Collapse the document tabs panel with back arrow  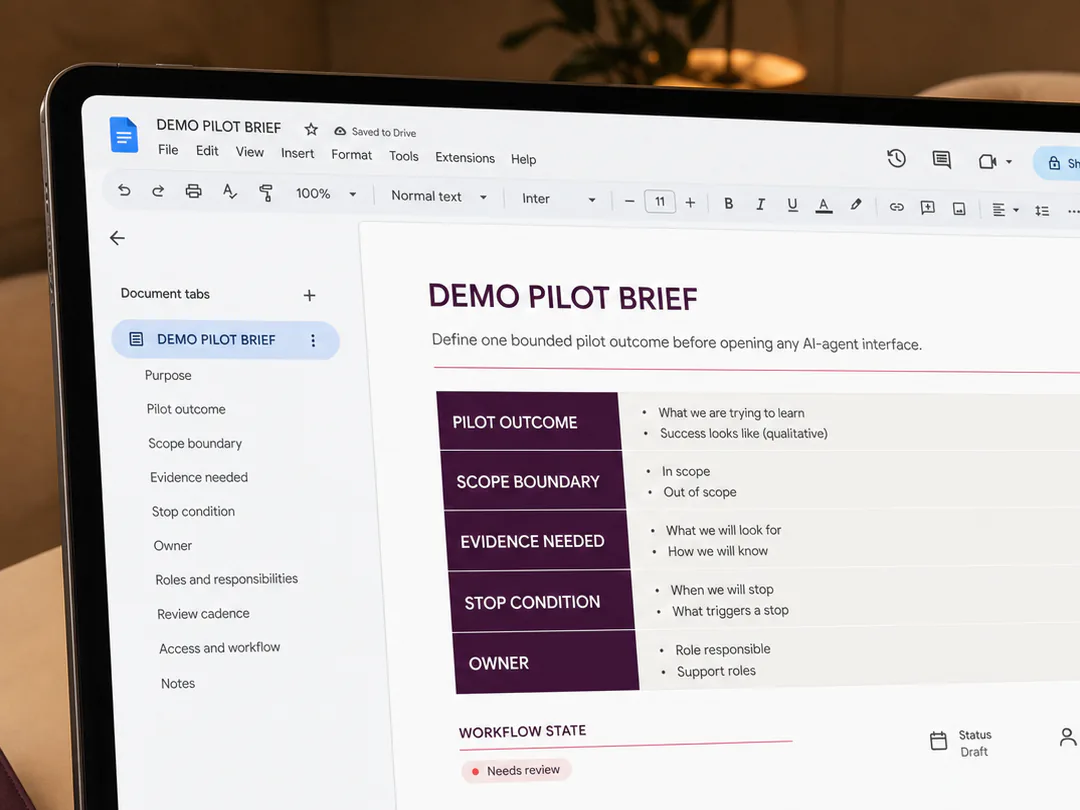[x=117, y=238]
